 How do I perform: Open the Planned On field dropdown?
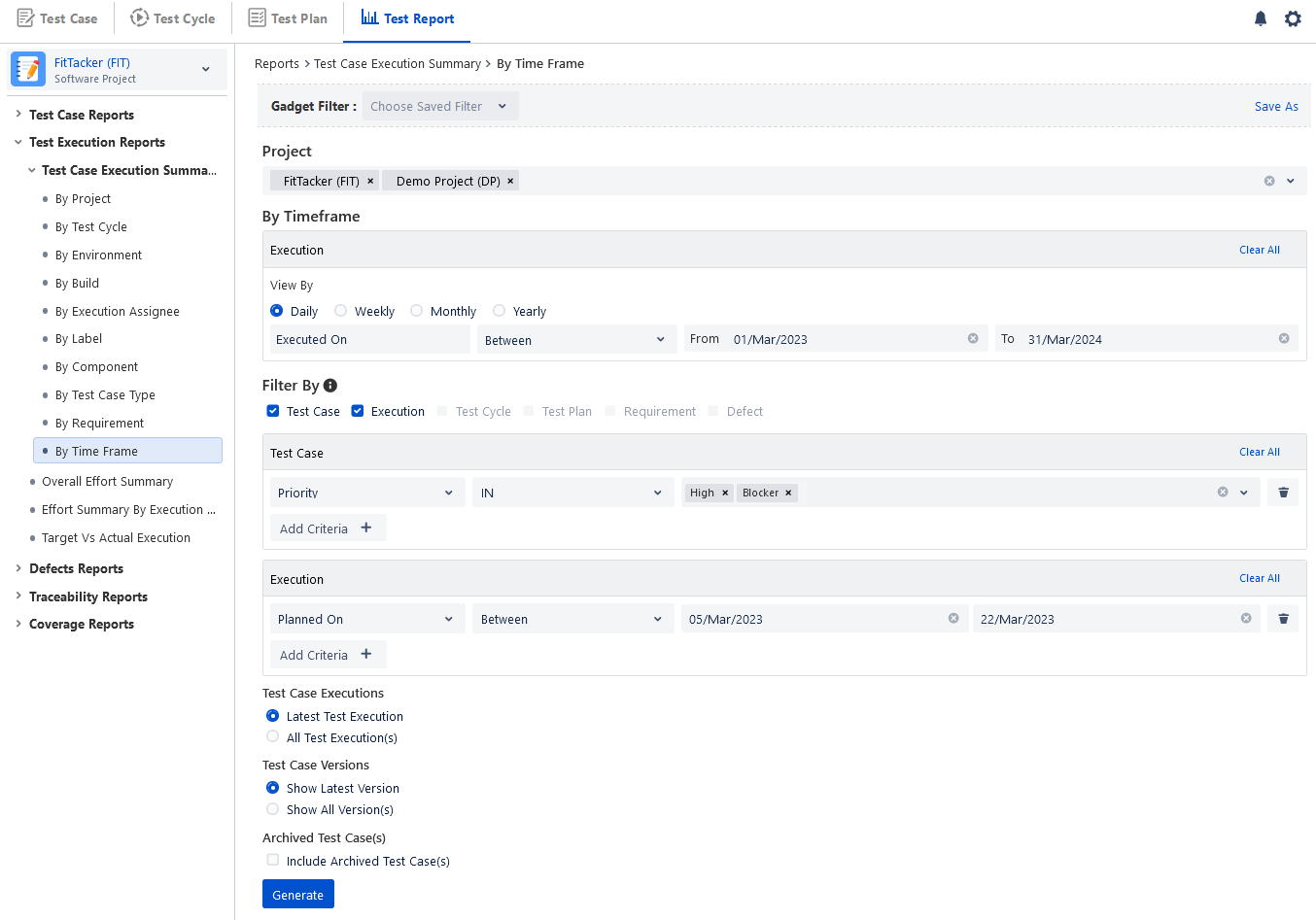pyautogui.click(x=367, y=619)
